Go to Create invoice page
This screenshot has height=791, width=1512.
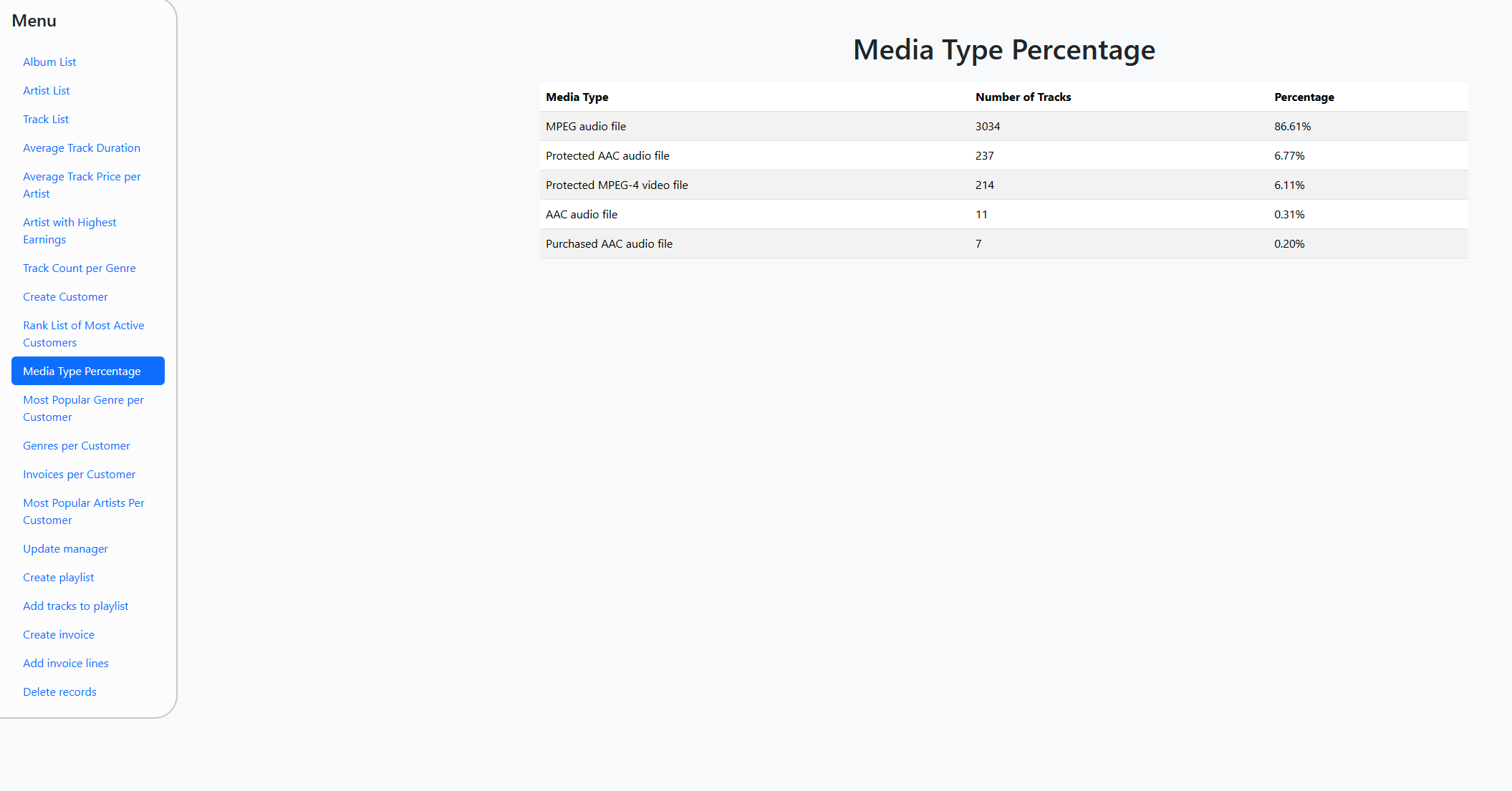pyautogui.click(x=59, y=635)
